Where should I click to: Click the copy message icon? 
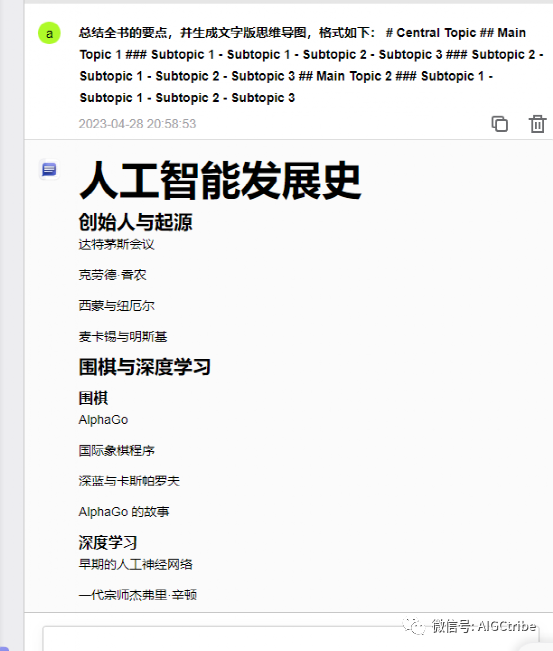click(499, 124)
